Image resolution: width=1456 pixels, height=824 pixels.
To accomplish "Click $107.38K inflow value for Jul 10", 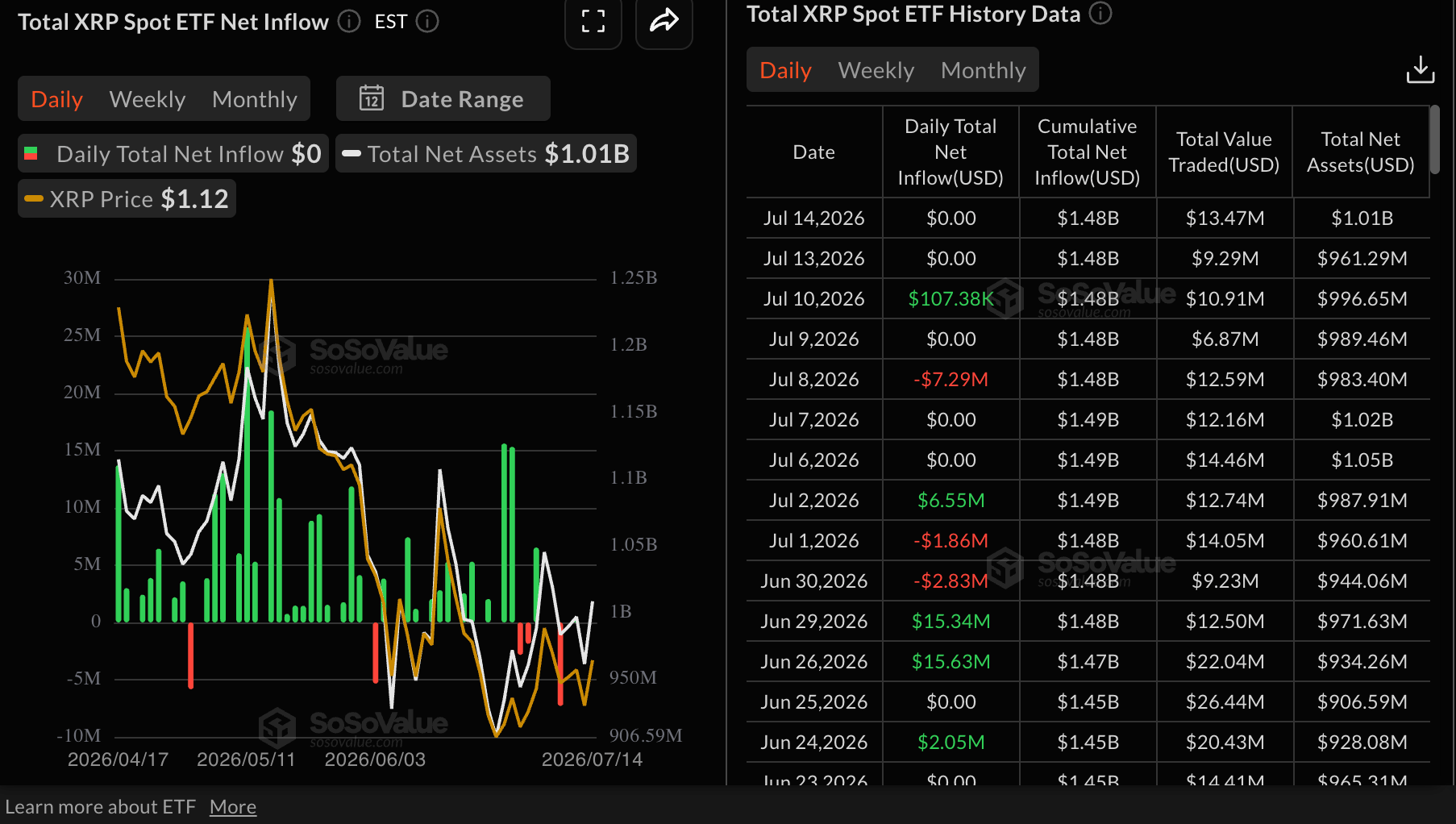I will coord(951,298).
